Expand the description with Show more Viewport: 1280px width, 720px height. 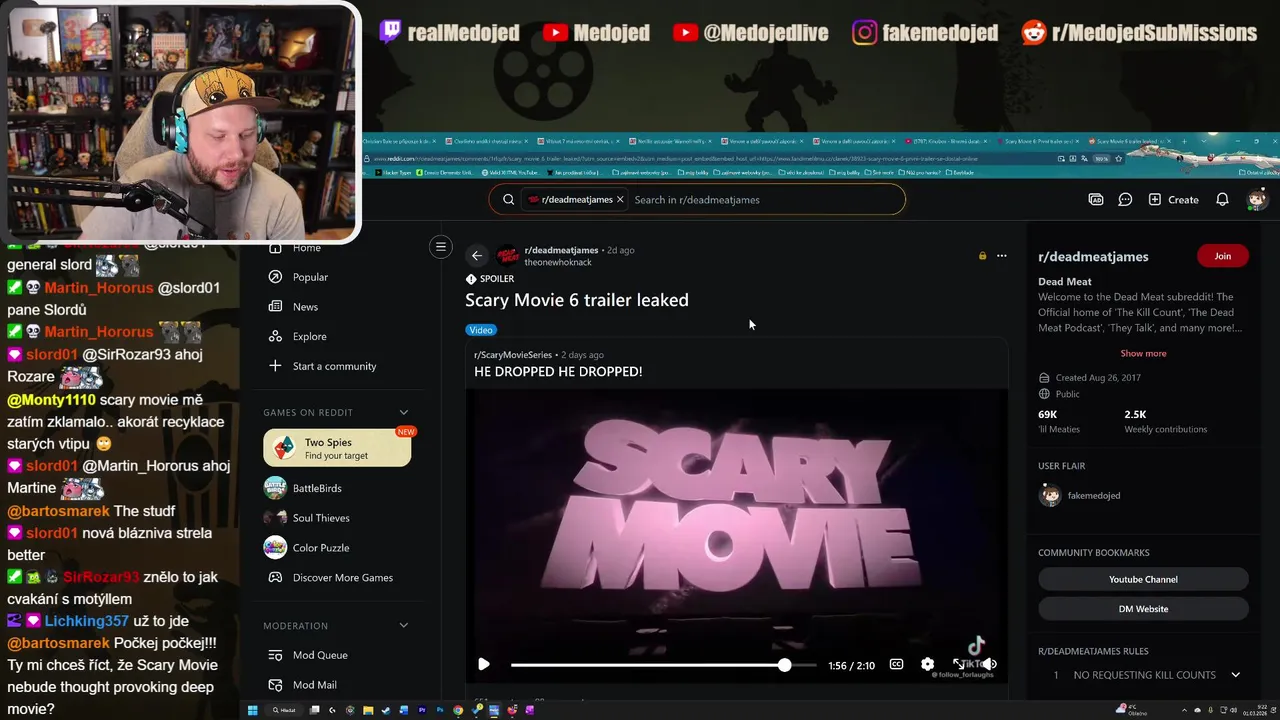click(1143, 353)
